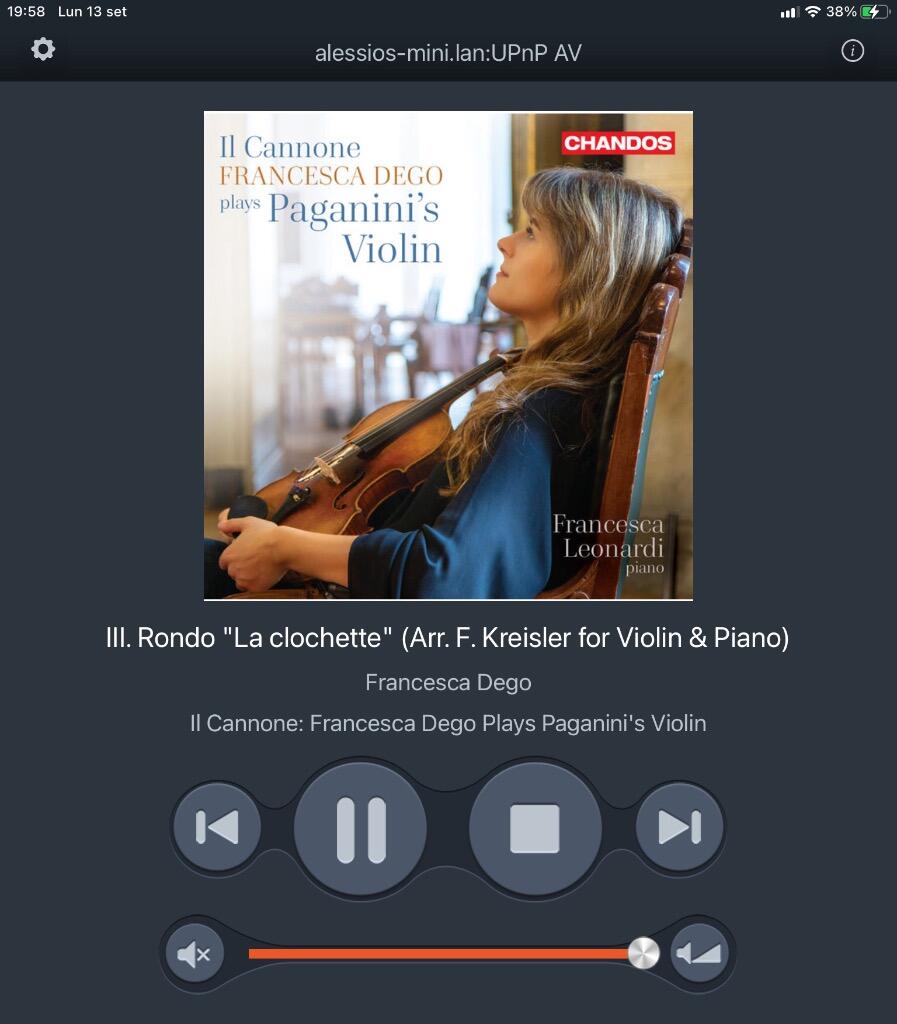Mute the volume using speaker-x icon
897x1024 pixels.
coord(195,954)
